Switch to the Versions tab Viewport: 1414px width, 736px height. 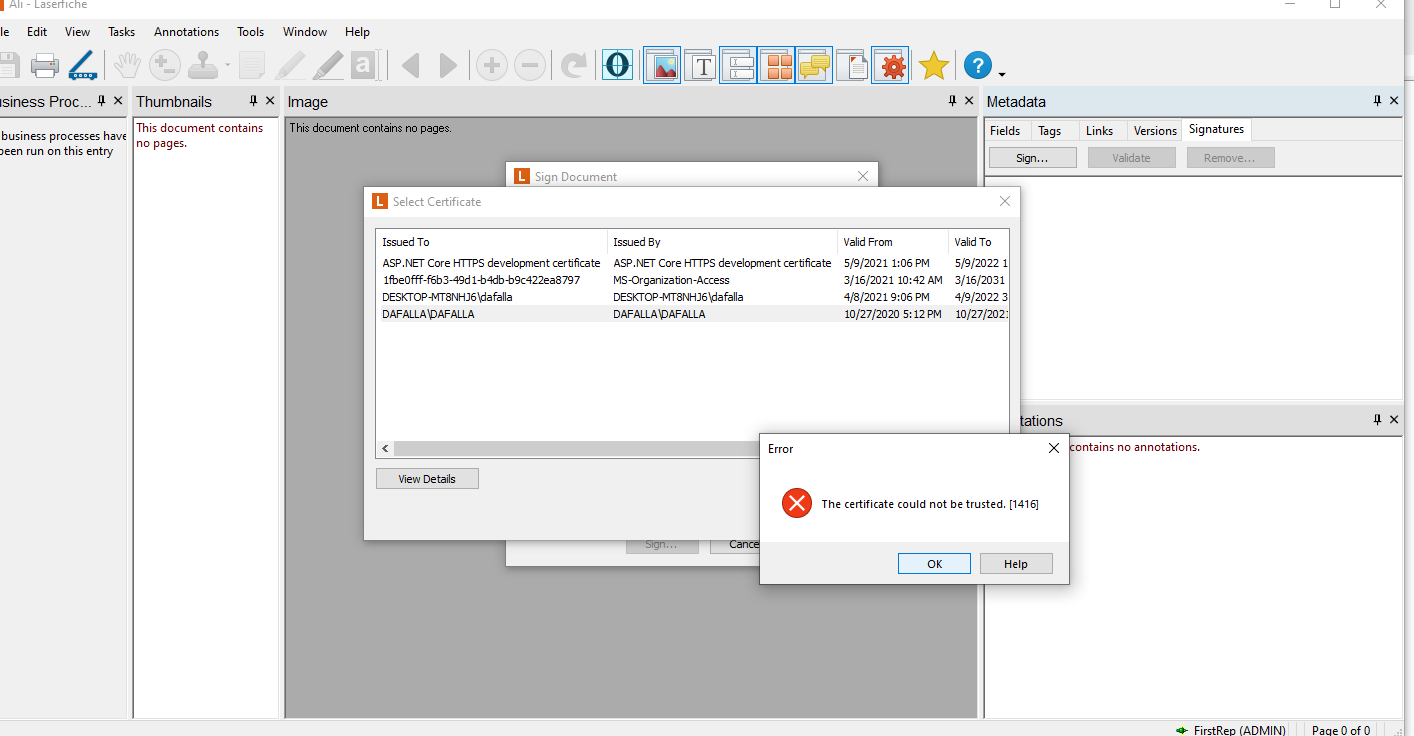point(1155,131)
